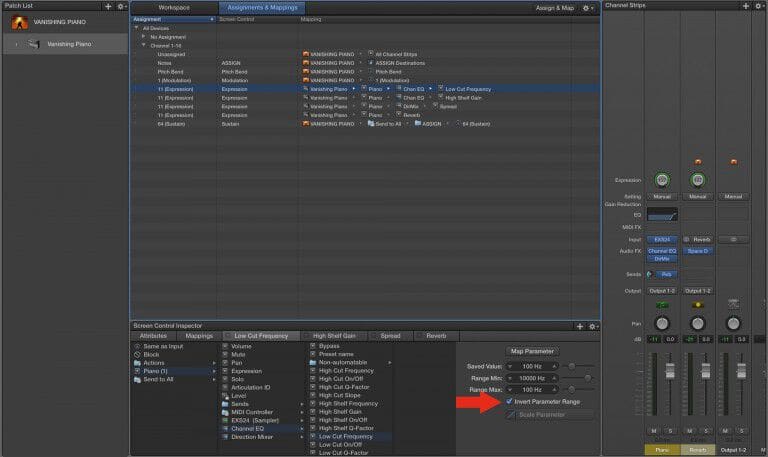Click the Map Parameter button
Screen dimensions: 768x457
(x=532, y=351)
